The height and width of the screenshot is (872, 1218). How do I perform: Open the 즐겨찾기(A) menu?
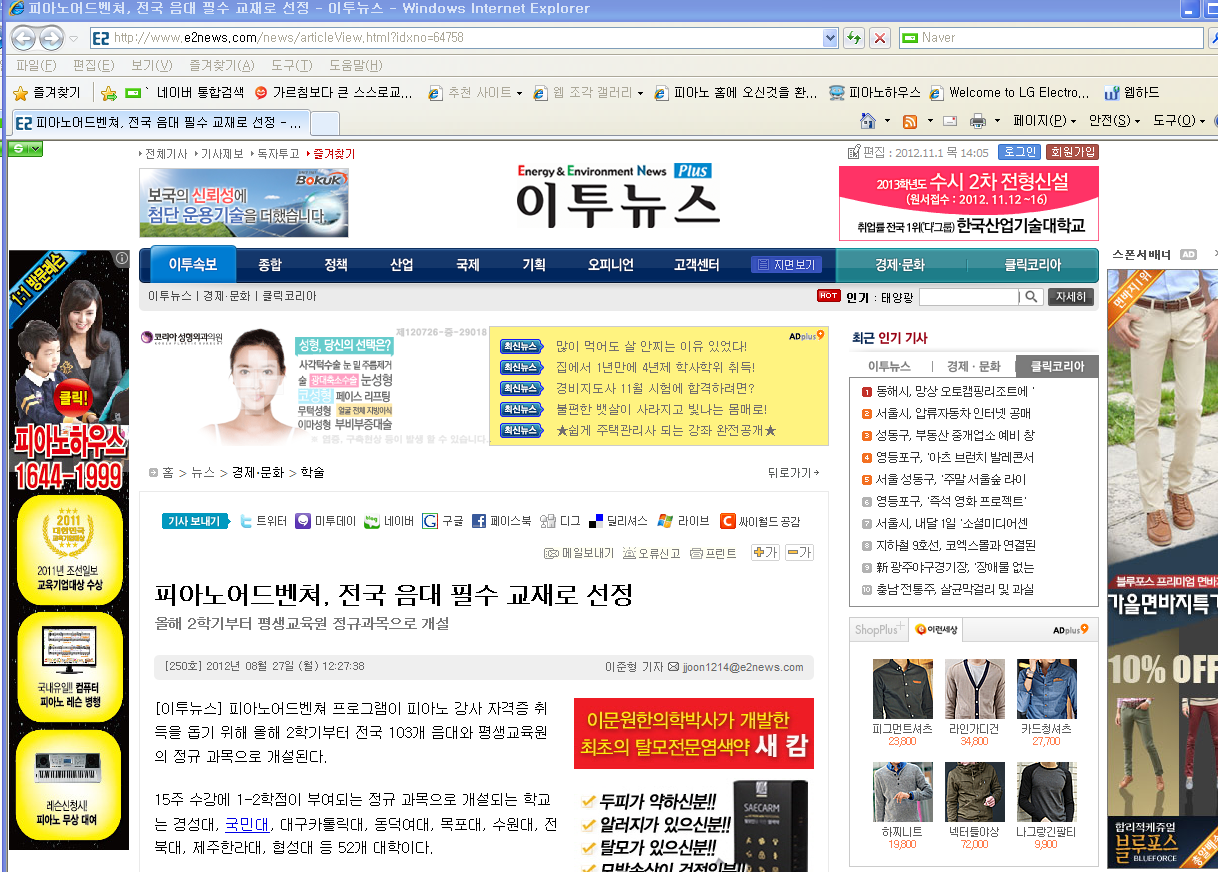coord(221,66)
